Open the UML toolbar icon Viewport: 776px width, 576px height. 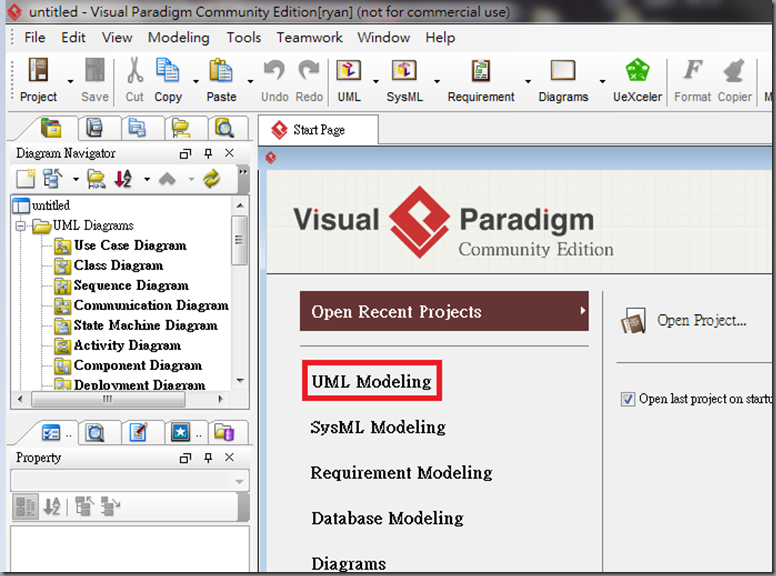pyautogui.click(x=349, y=70)
